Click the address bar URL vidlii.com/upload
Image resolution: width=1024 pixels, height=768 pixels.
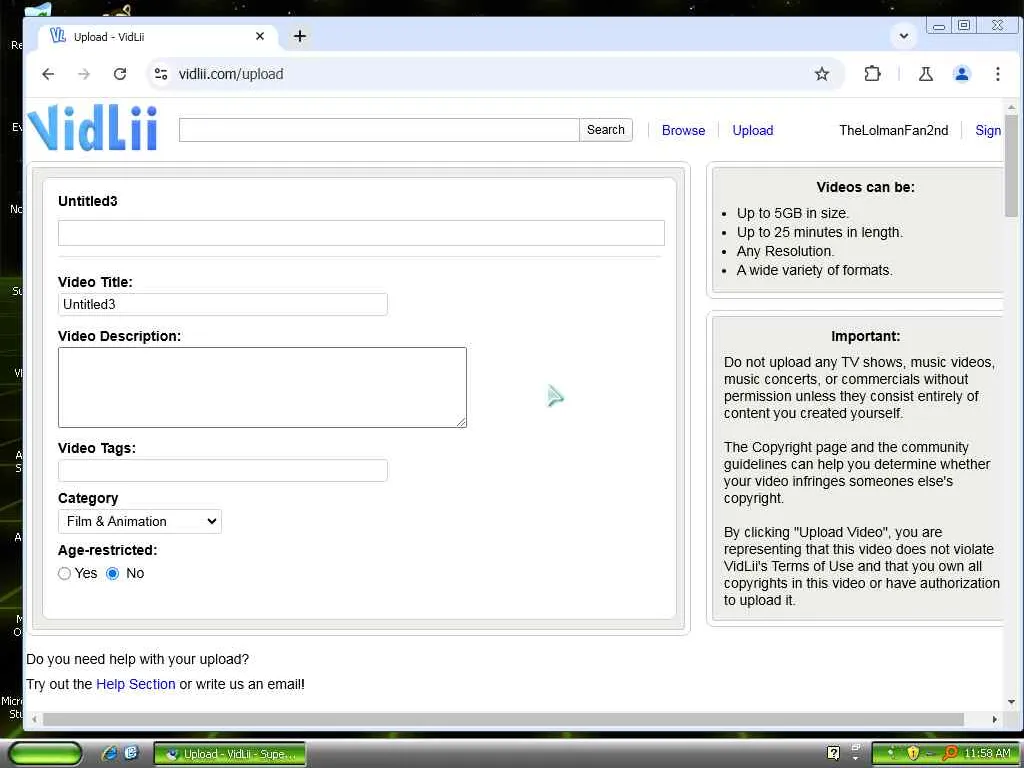[x=231, y=74]
